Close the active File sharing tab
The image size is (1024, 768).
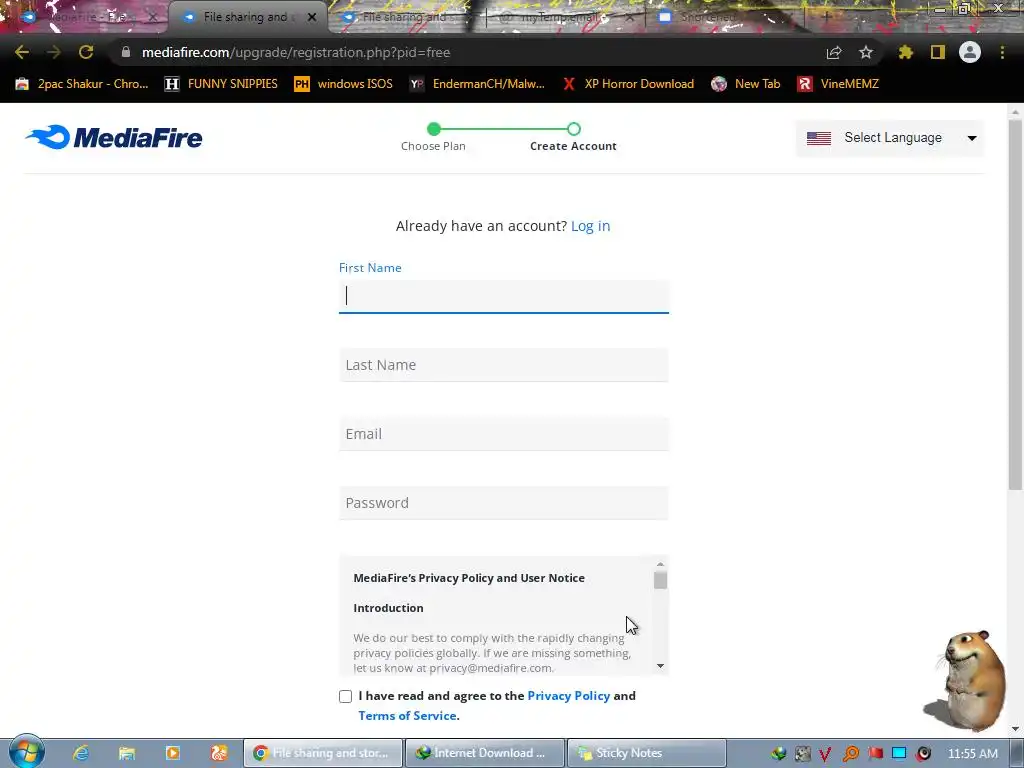(312, 17)
